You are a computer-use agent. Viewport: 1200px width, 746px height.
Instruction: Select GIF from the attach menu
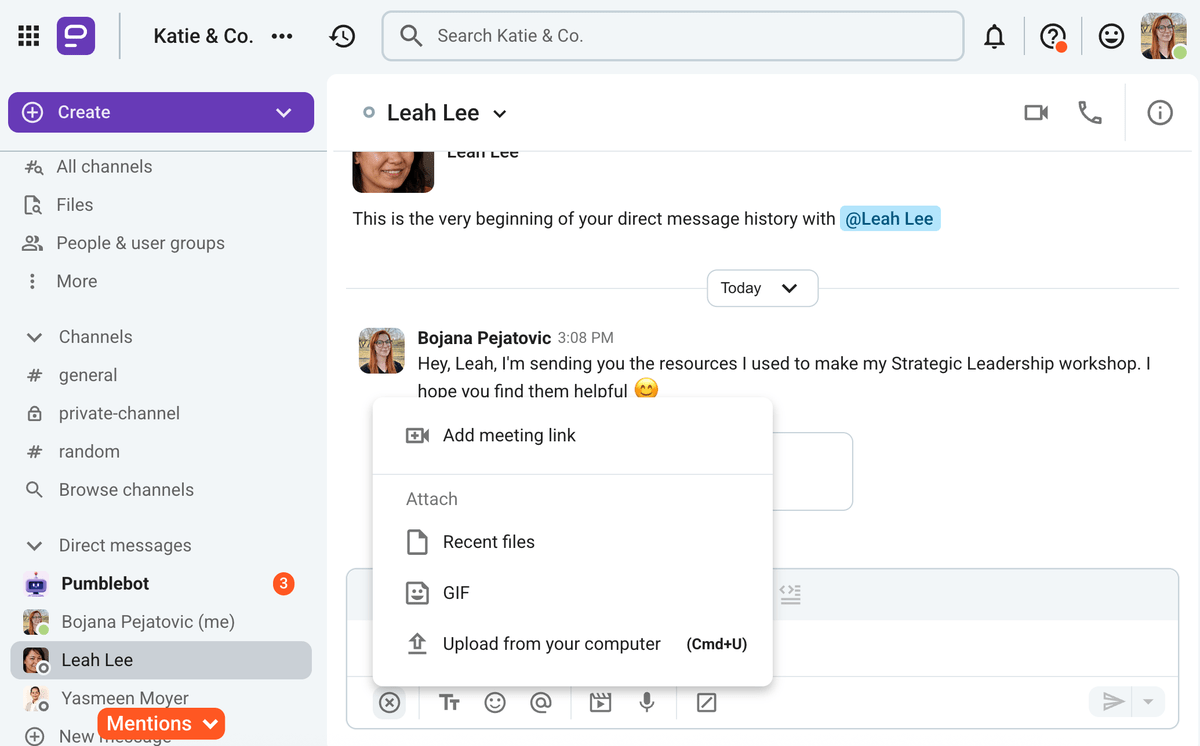tap(456, 593)
